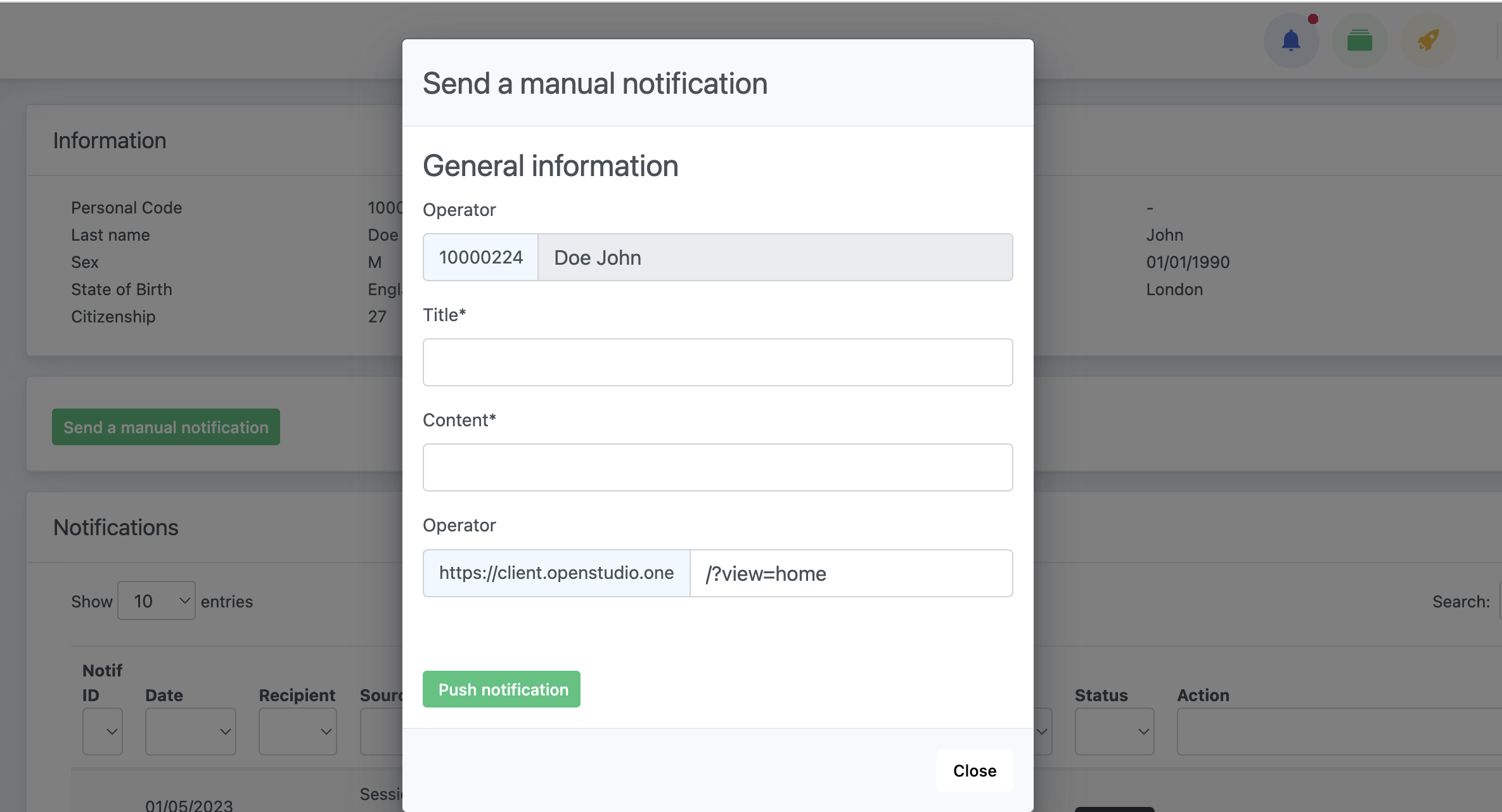Viewport: 1502px width, 812px height.
Task: Click the red notification badge on bell
Action: click(1312, 19)
